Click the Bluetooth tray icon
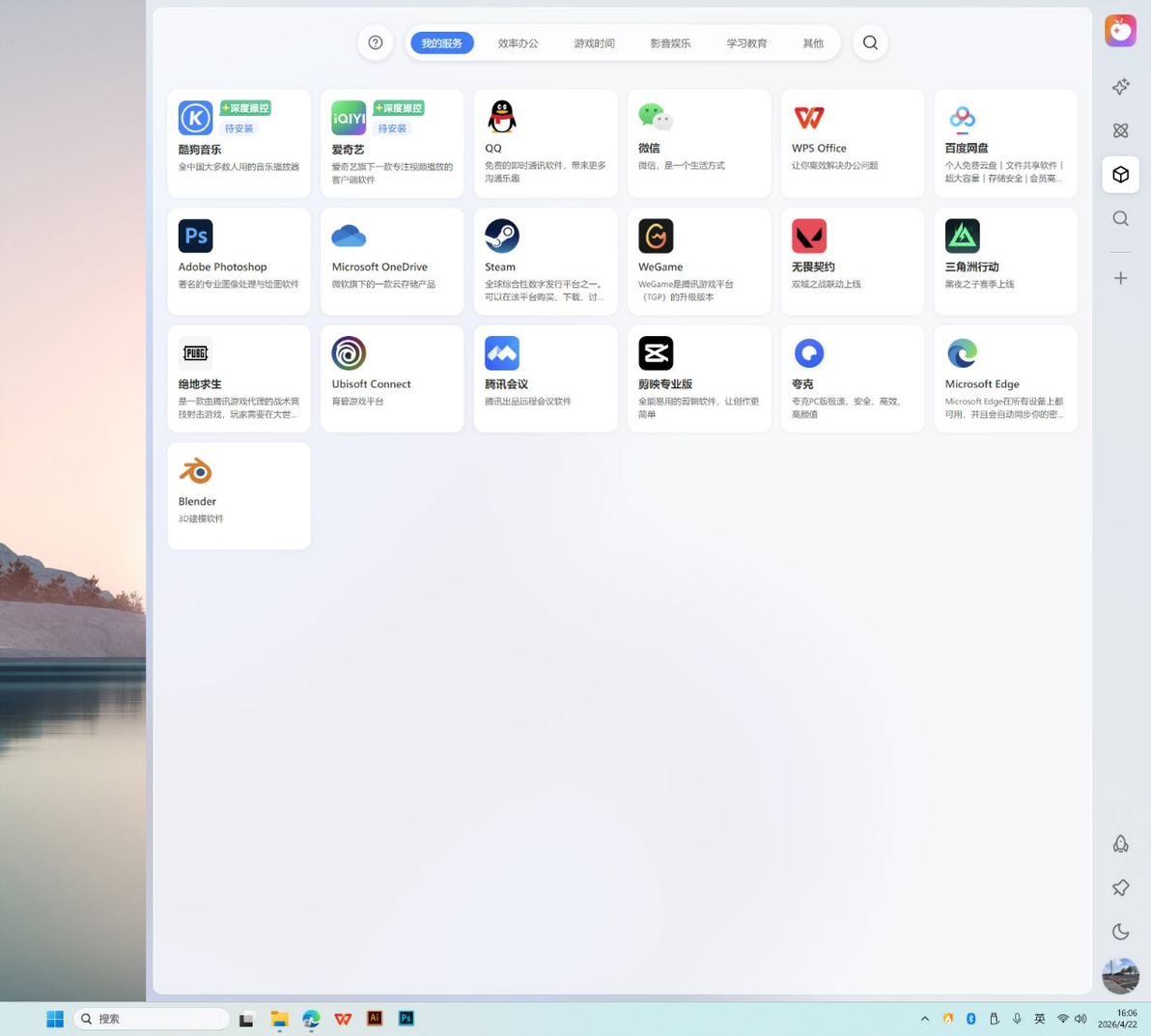Image resolution: width=1151 pixels, height=1036 pixels. point(970,1019)
